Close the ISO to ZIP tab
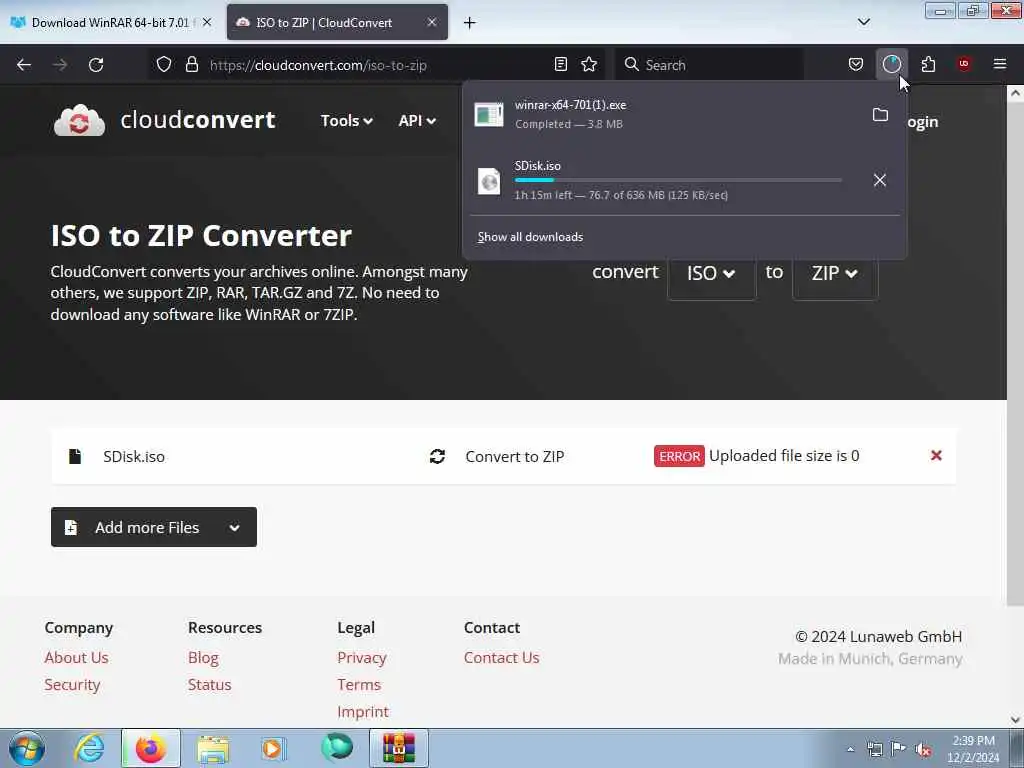 click(432, 22)
